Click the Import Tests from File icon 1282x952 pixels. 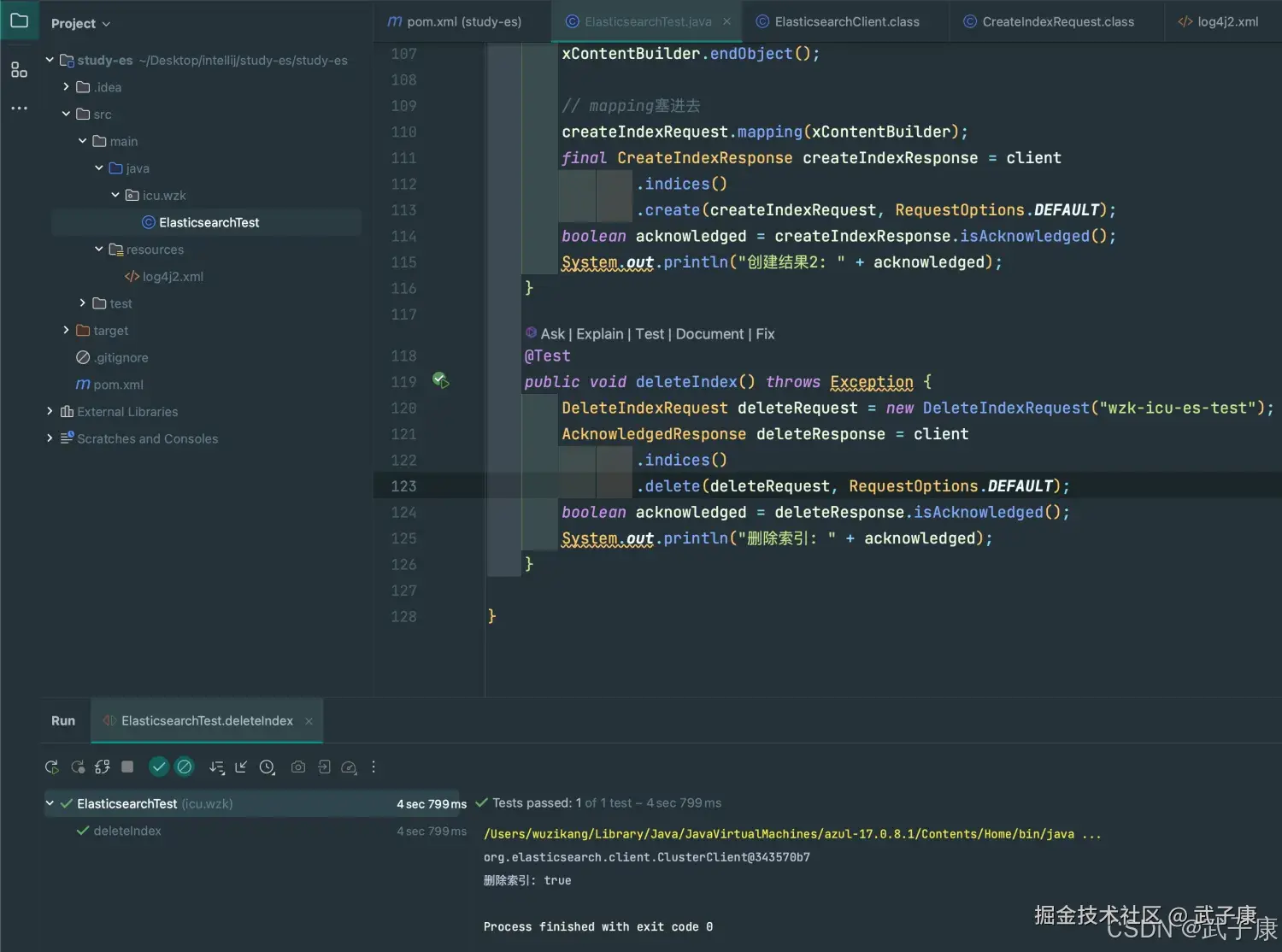[324, 767]
